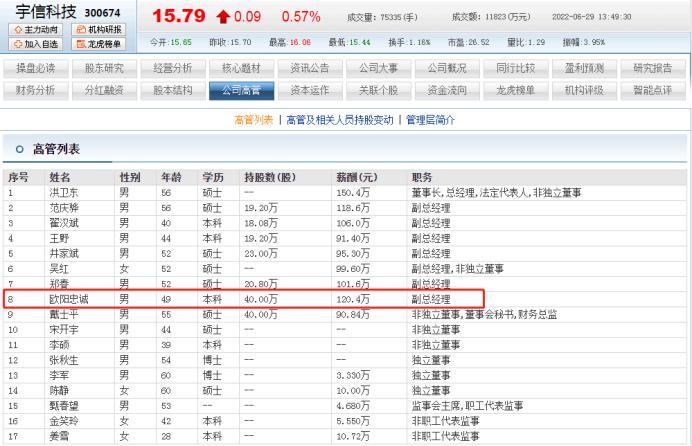Click name 戴士平 in row 9
This screenshot has height=446, width=692.
[64, 315]
